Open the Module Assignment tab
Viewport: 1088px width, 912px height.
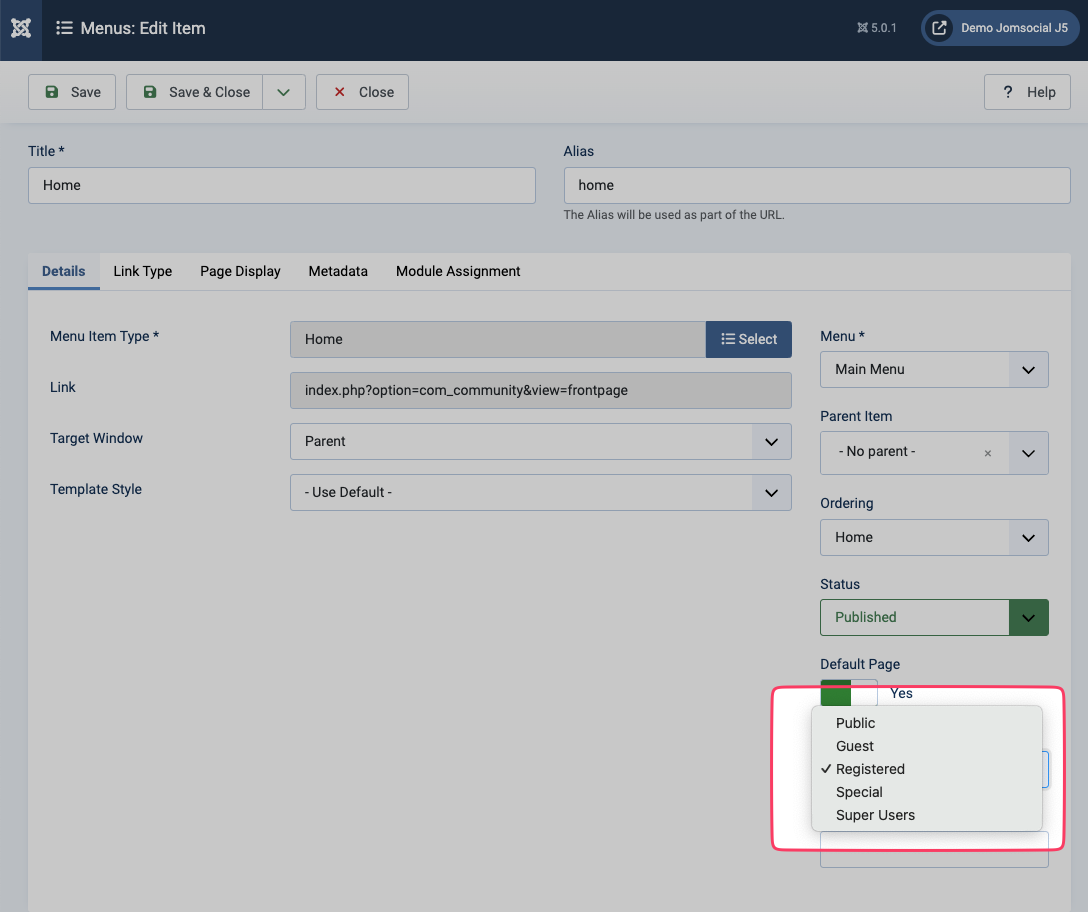[x=458, y=271]
